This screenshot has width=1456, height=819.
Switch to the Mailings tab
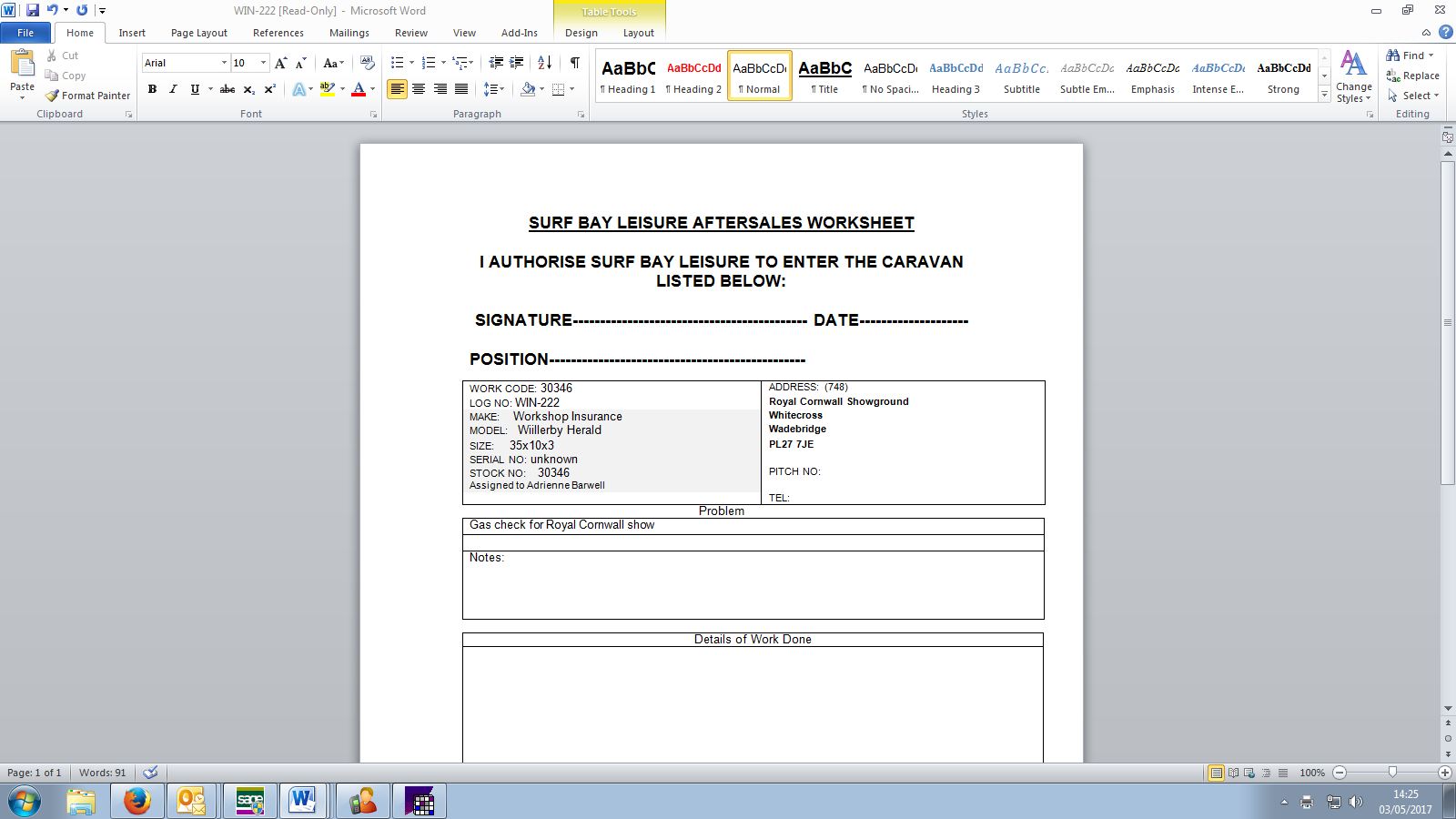349,33
